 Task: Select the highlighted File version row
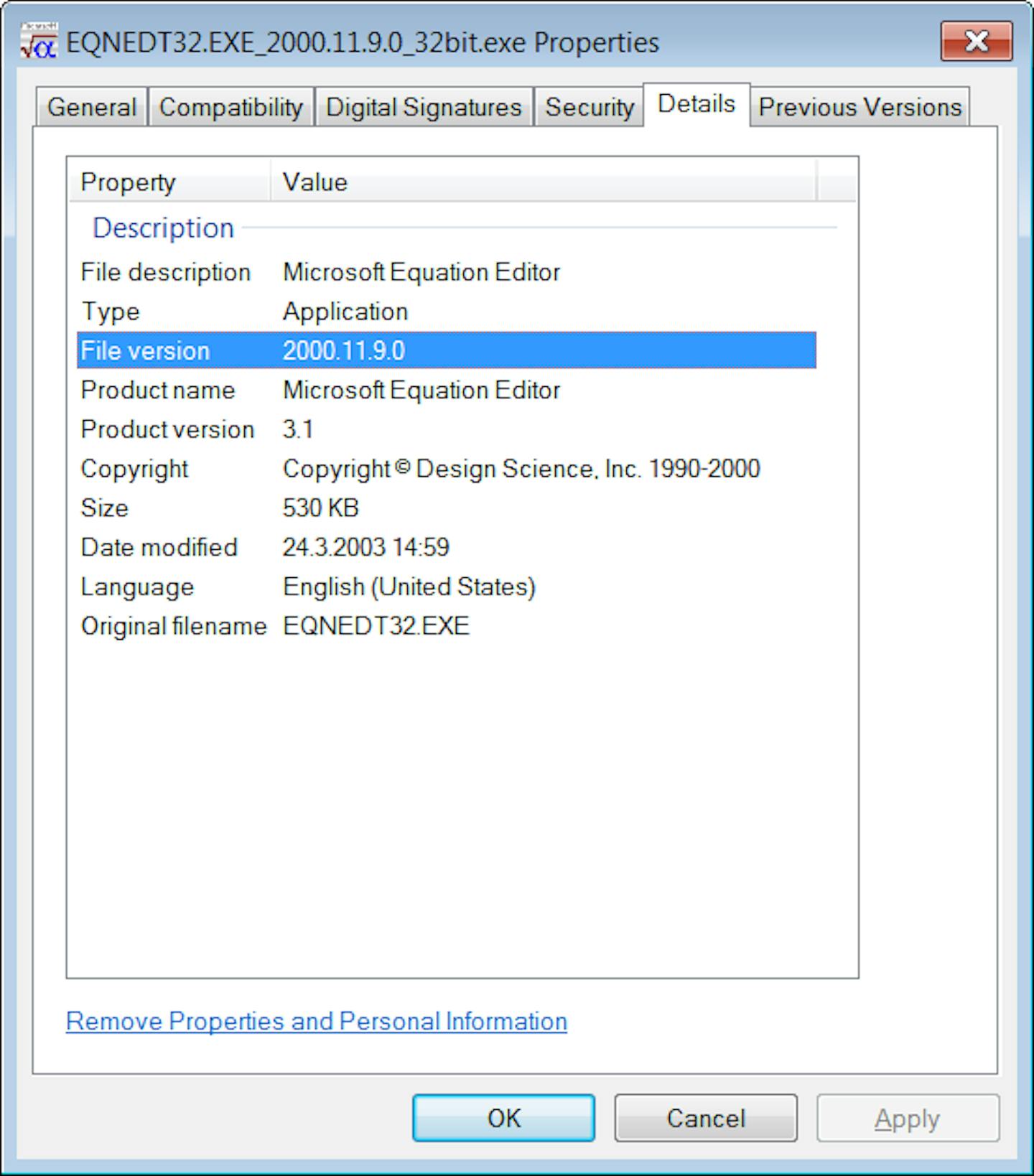pos(446,350)
